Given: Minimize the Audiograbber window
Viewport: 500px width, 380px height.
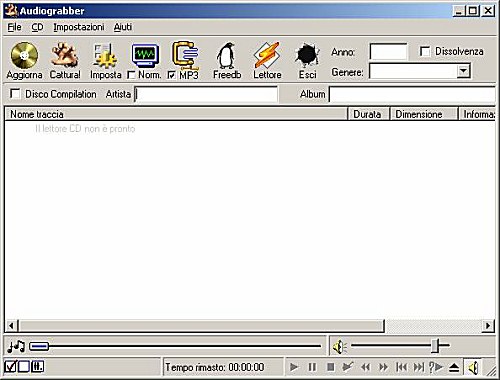Looking at the screenshot, I should pos(459,11).
